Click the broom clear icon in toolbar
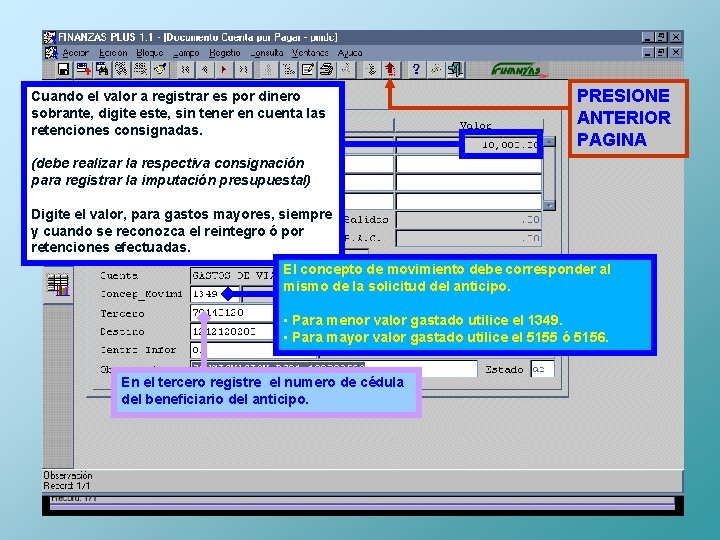This screenshot has height=540, width=720. click(x=160, y=69)
